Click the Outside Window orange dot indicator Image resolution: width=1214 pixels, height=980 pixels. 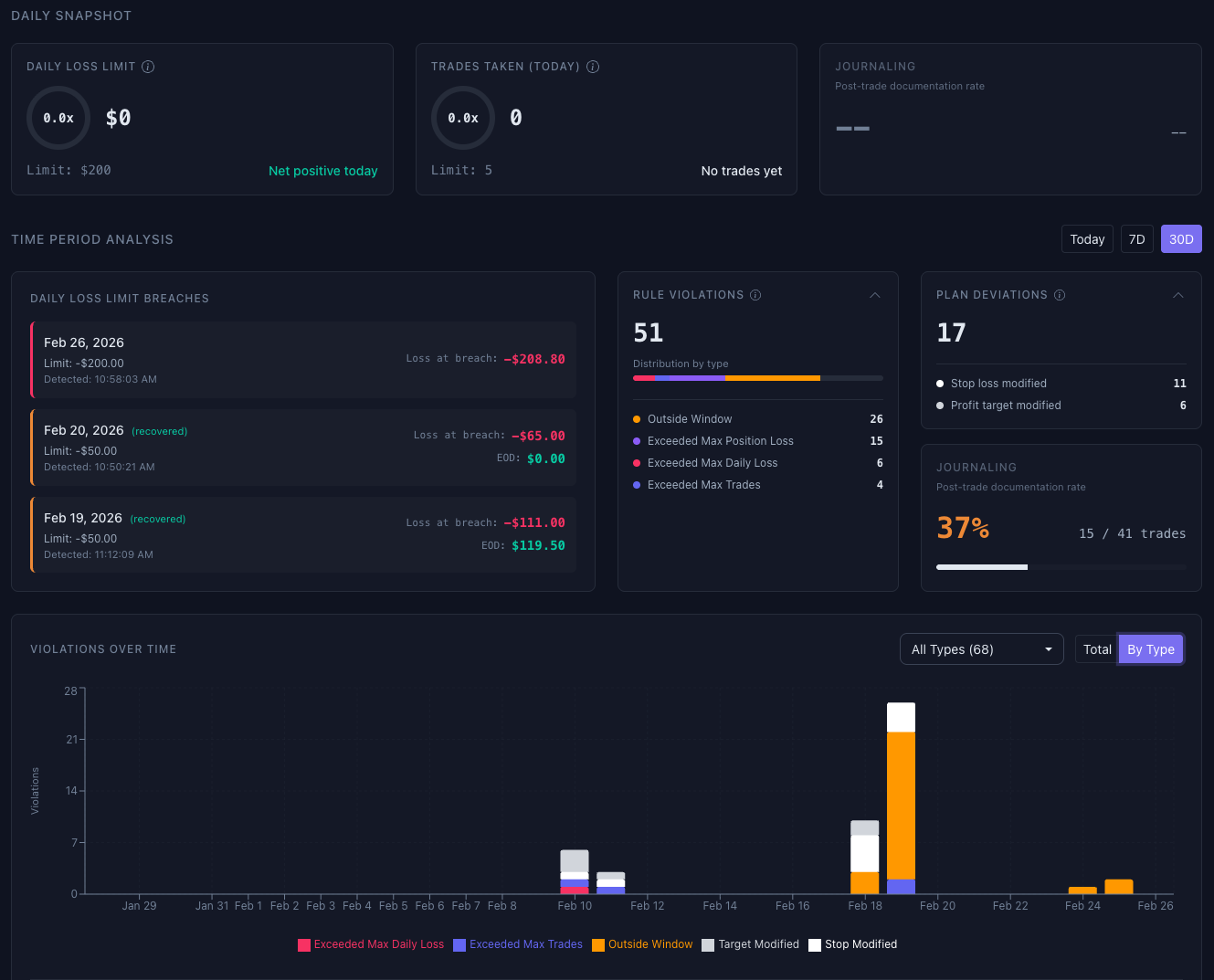(637, 419)
